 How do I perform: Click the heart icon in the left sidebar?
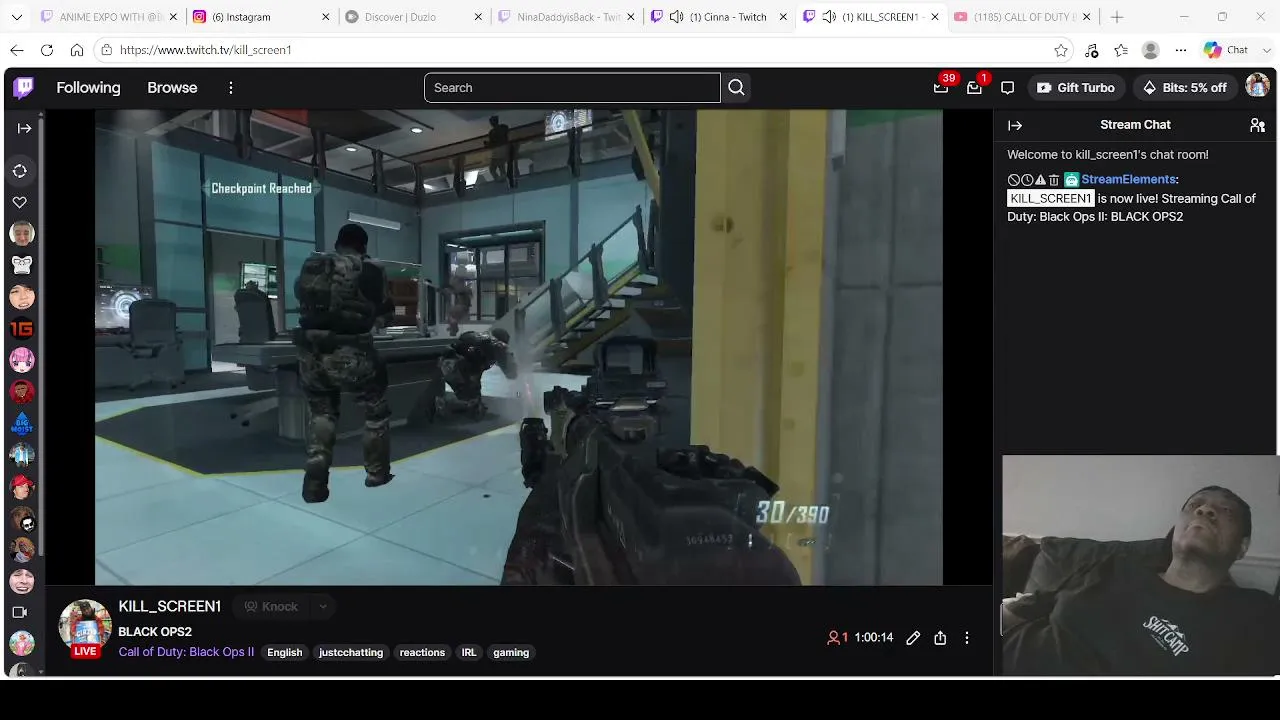20,202
